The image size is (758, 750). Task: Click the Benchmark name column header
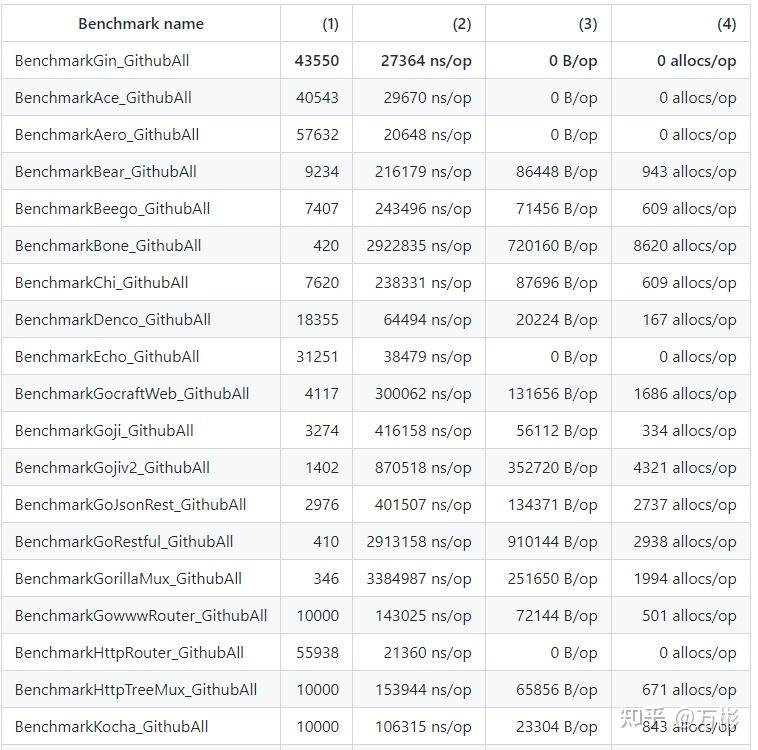(141, 23)
